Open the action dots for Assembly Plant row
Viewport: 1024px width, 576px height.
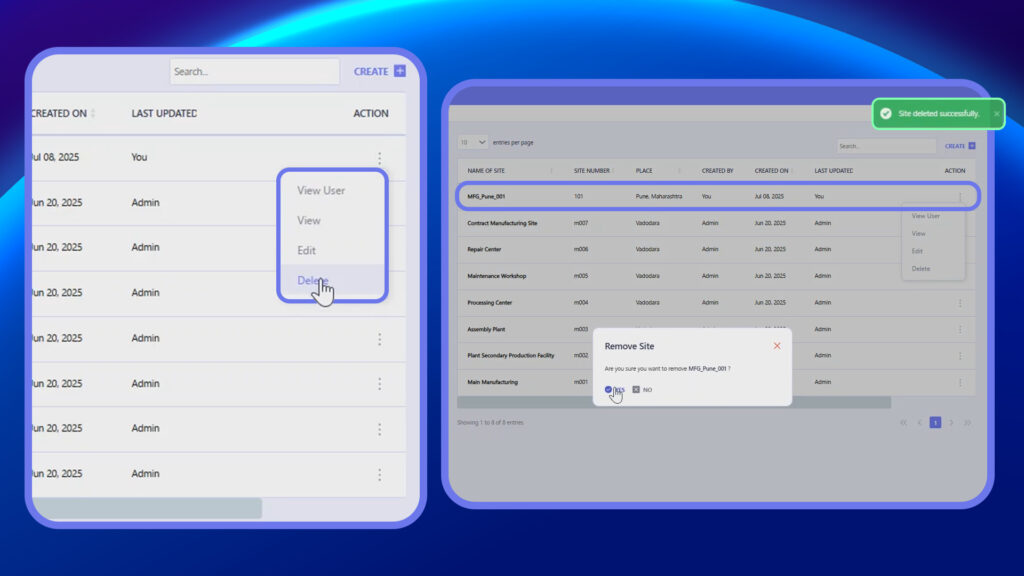click(960, 329)
